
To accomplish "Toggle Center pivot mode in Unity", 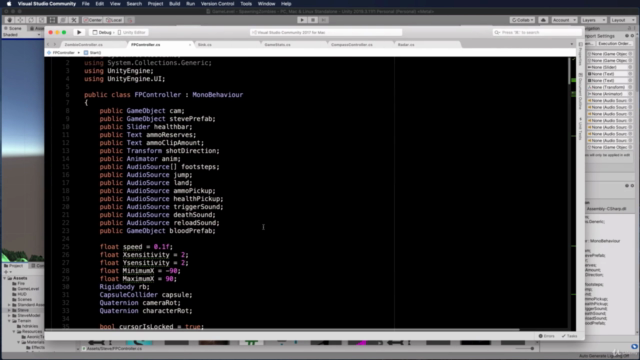I will coord(93,20).
